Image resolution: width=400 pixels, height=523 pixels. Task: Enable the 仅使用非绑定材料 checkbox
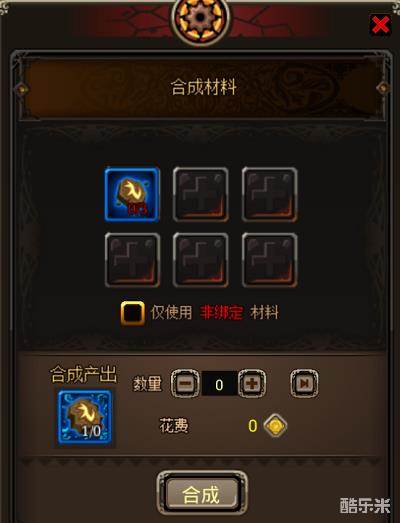132,313
